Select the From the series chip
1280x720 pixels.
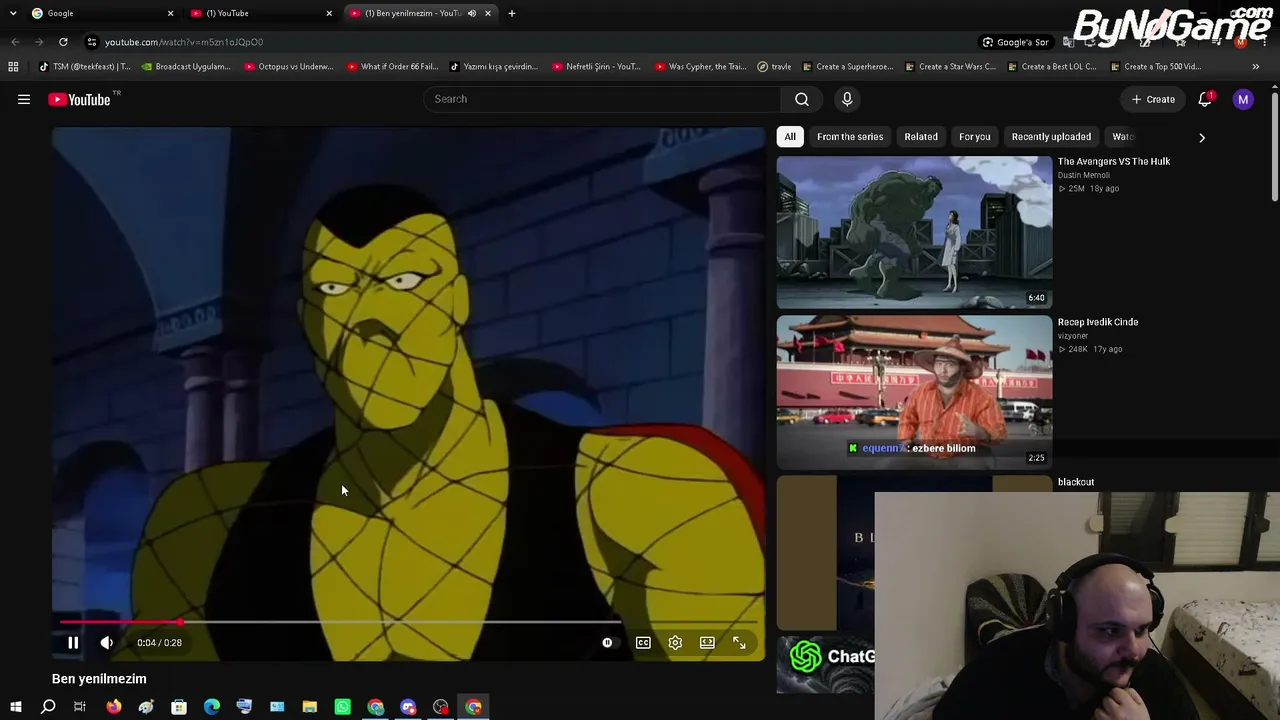pyautogui.click(x=850, y=136)
